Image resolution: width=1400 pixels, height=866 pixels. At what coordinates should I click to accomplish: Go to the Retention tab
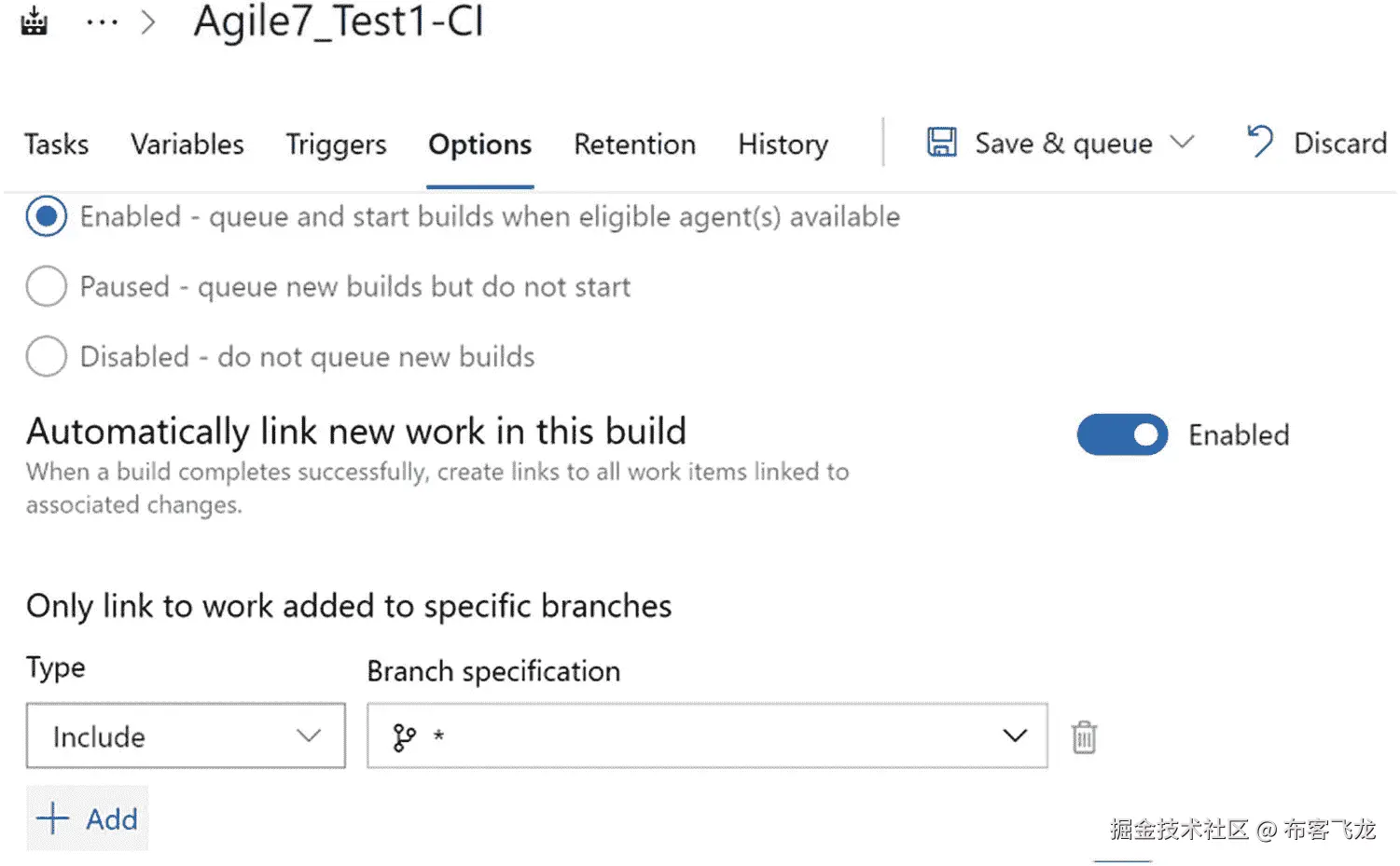point(634,144)
